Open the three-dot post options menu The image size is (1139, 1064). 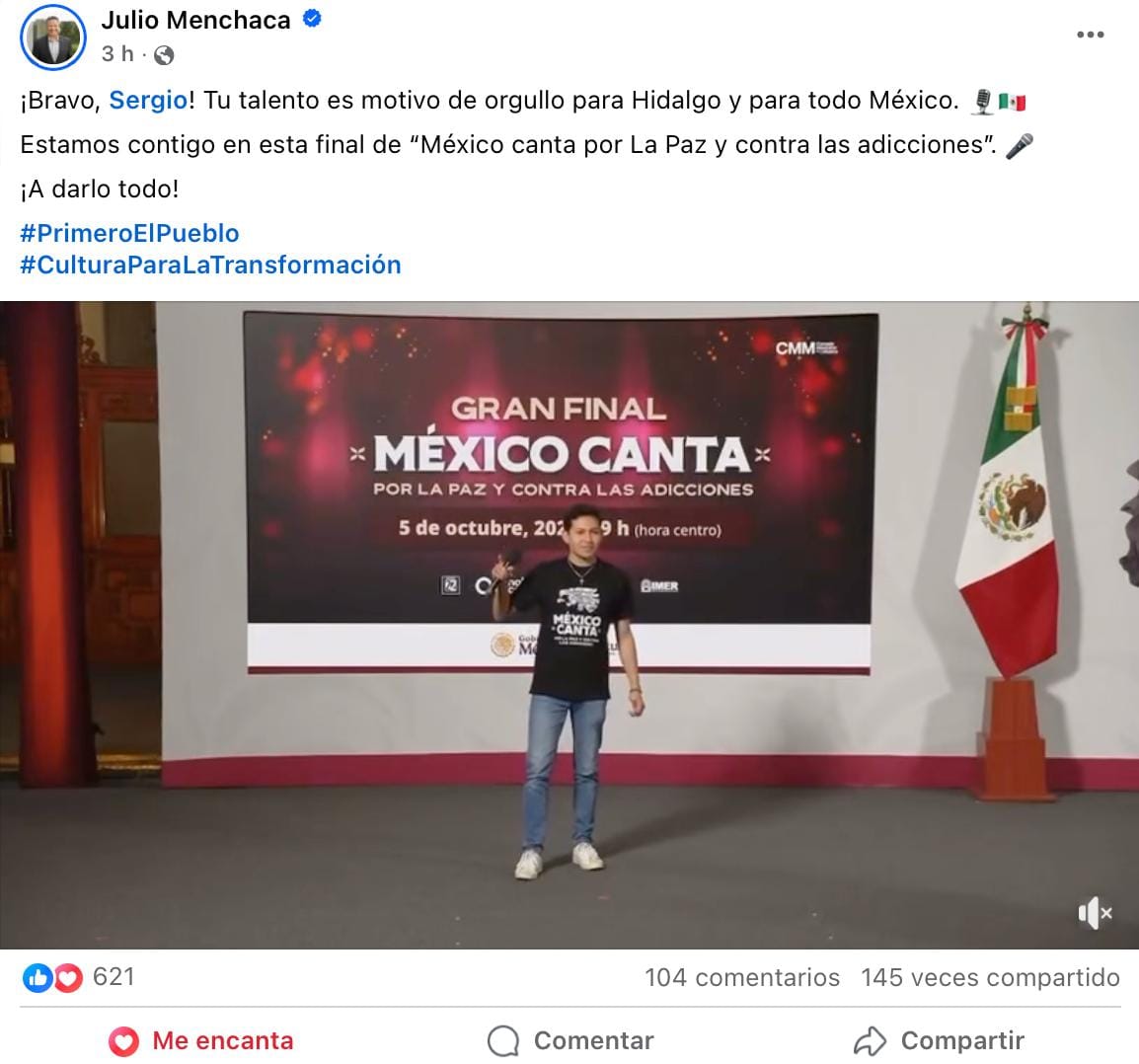click(x=1090, y=35)
